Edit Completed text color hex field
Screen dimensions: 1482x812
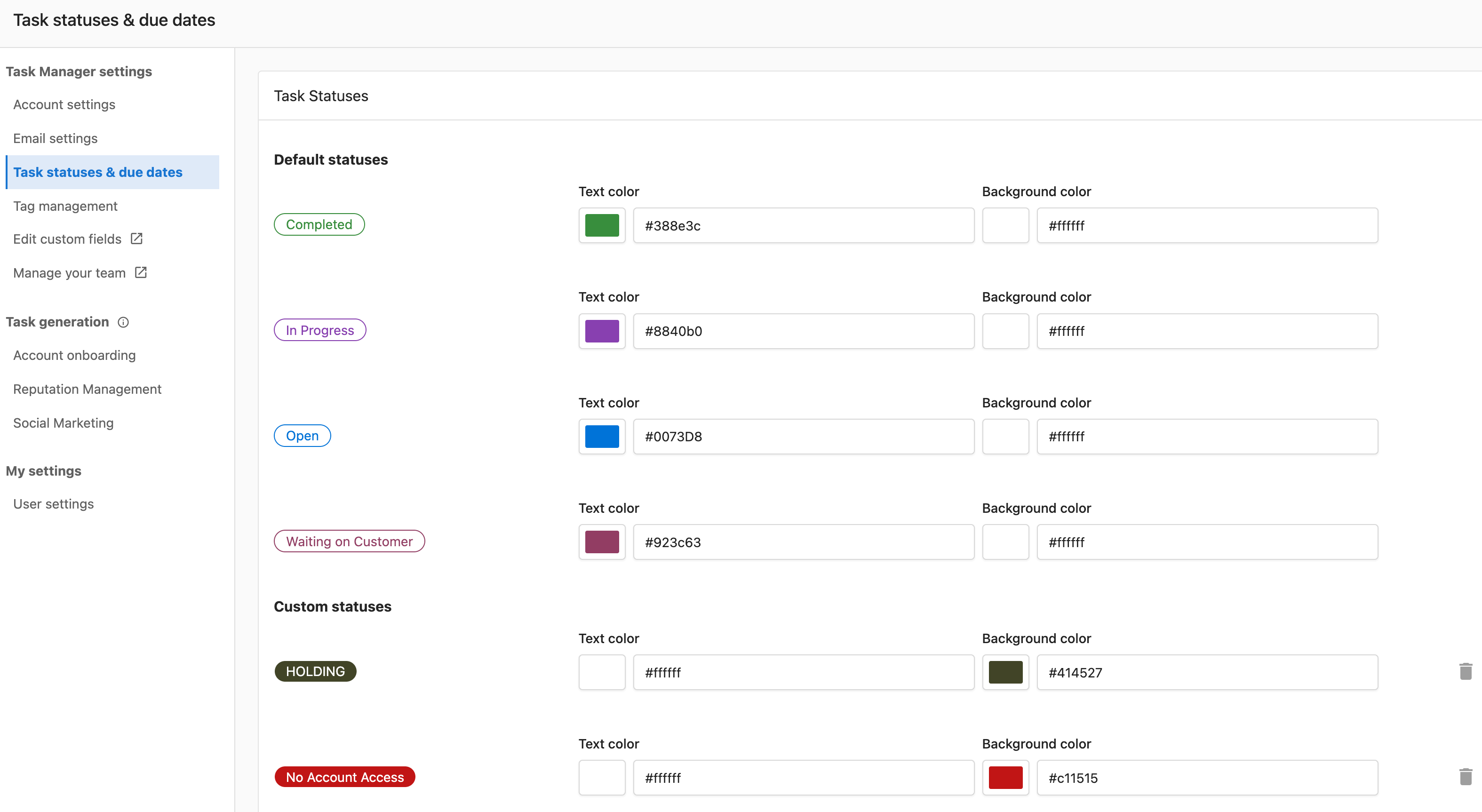[804, 225]
